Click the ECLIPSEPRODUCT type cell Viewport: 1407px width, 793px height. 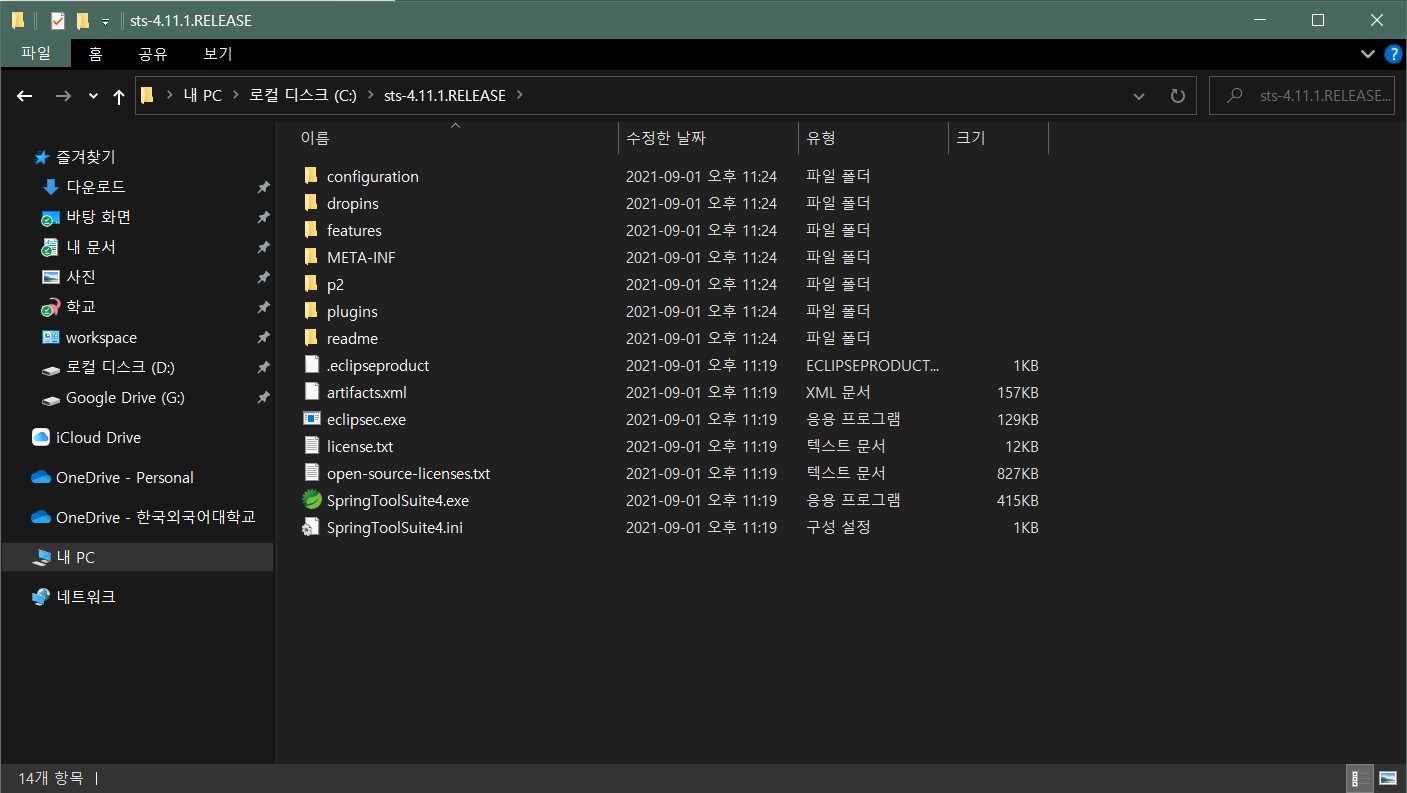pyautogui.click(x=872, y=365)
